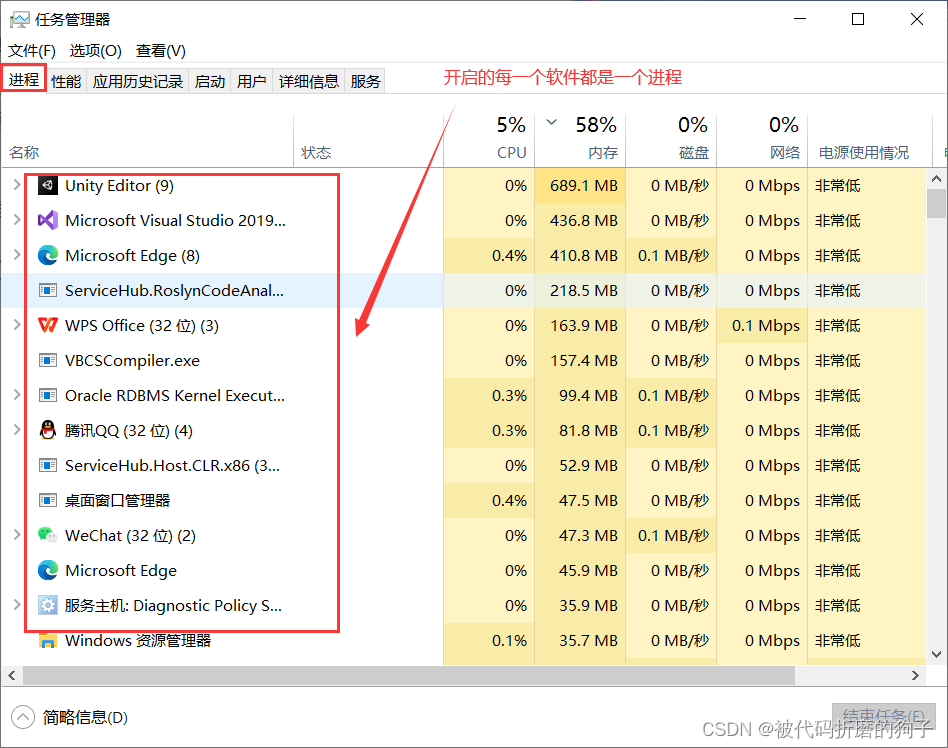Image resolution: width=948 pixels, height=748 pixels.
Task: Expand the WeChat (32 位) group
Action: [x=17, y=535]
